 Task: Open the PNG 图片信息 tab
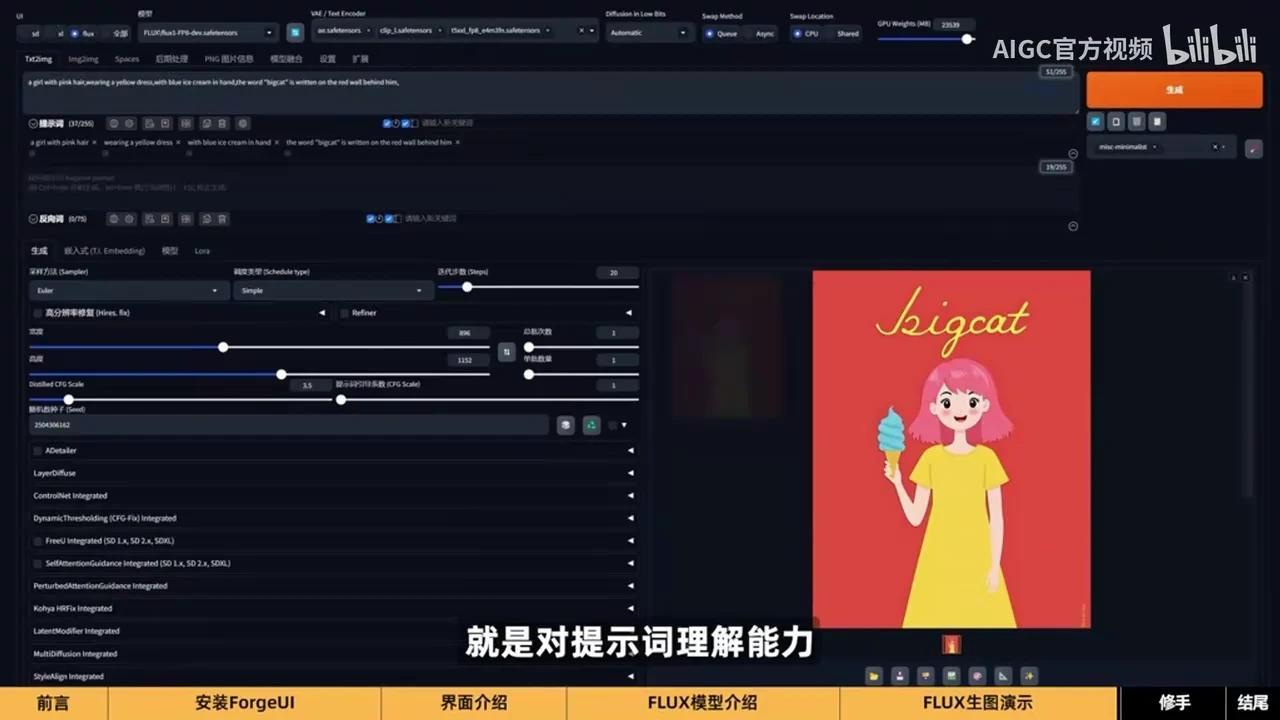(x=229, y=59)
